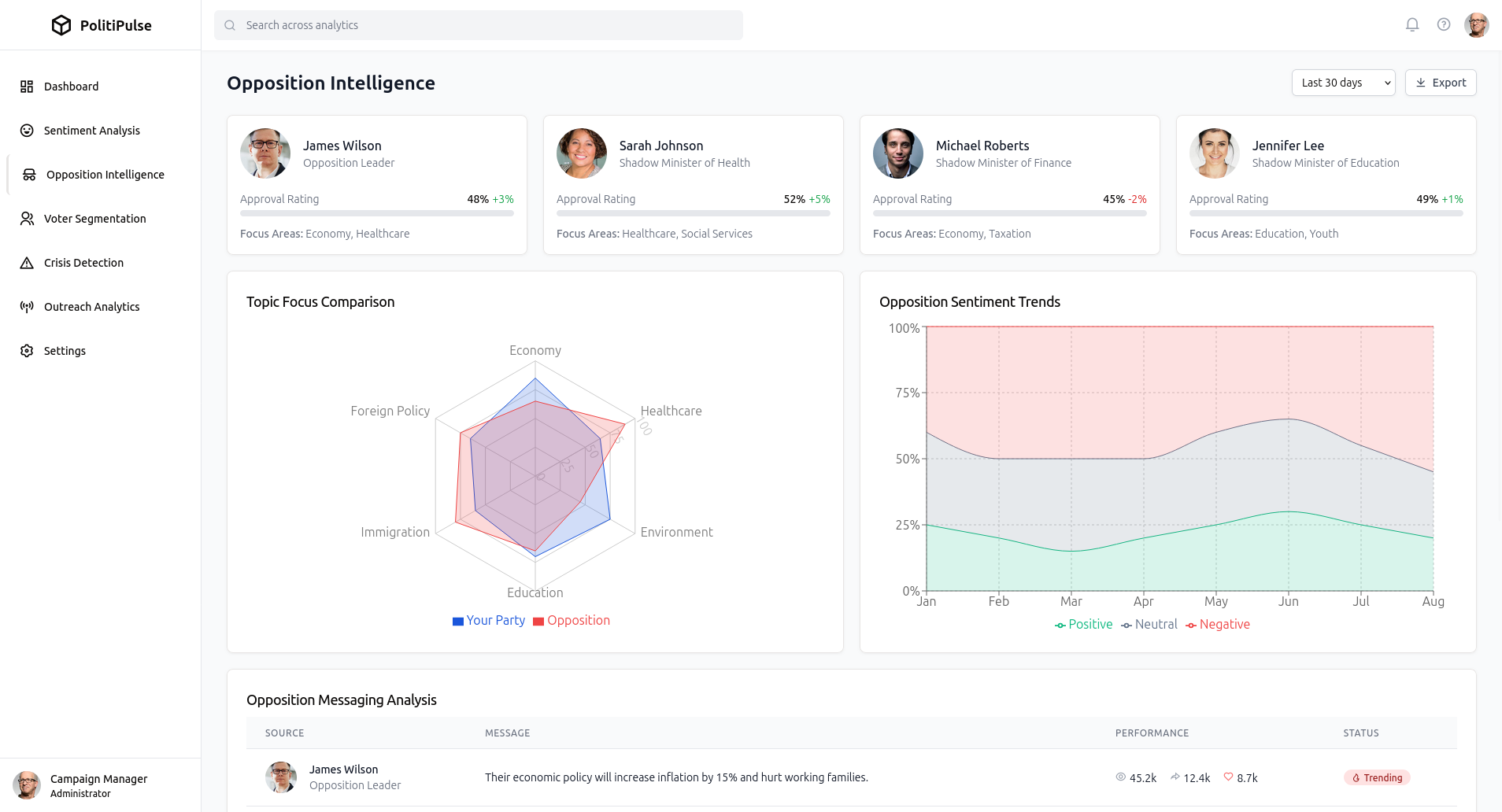Click the Trending status badge
This screenshot has width=1502, height=812.
[x=1377, y=777]
